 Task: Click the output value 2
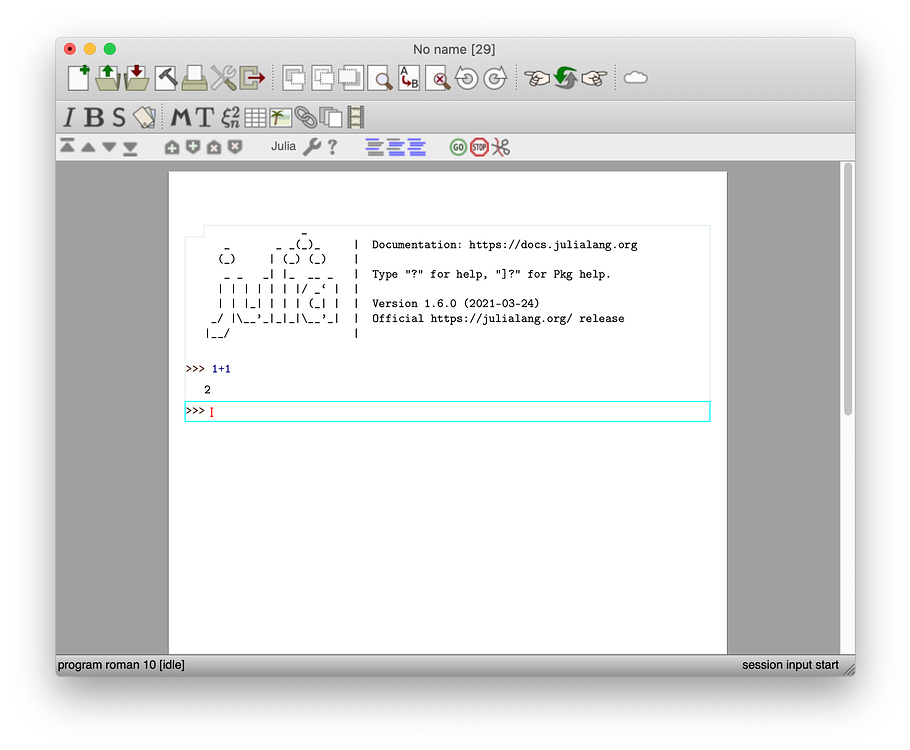point(207,390)
